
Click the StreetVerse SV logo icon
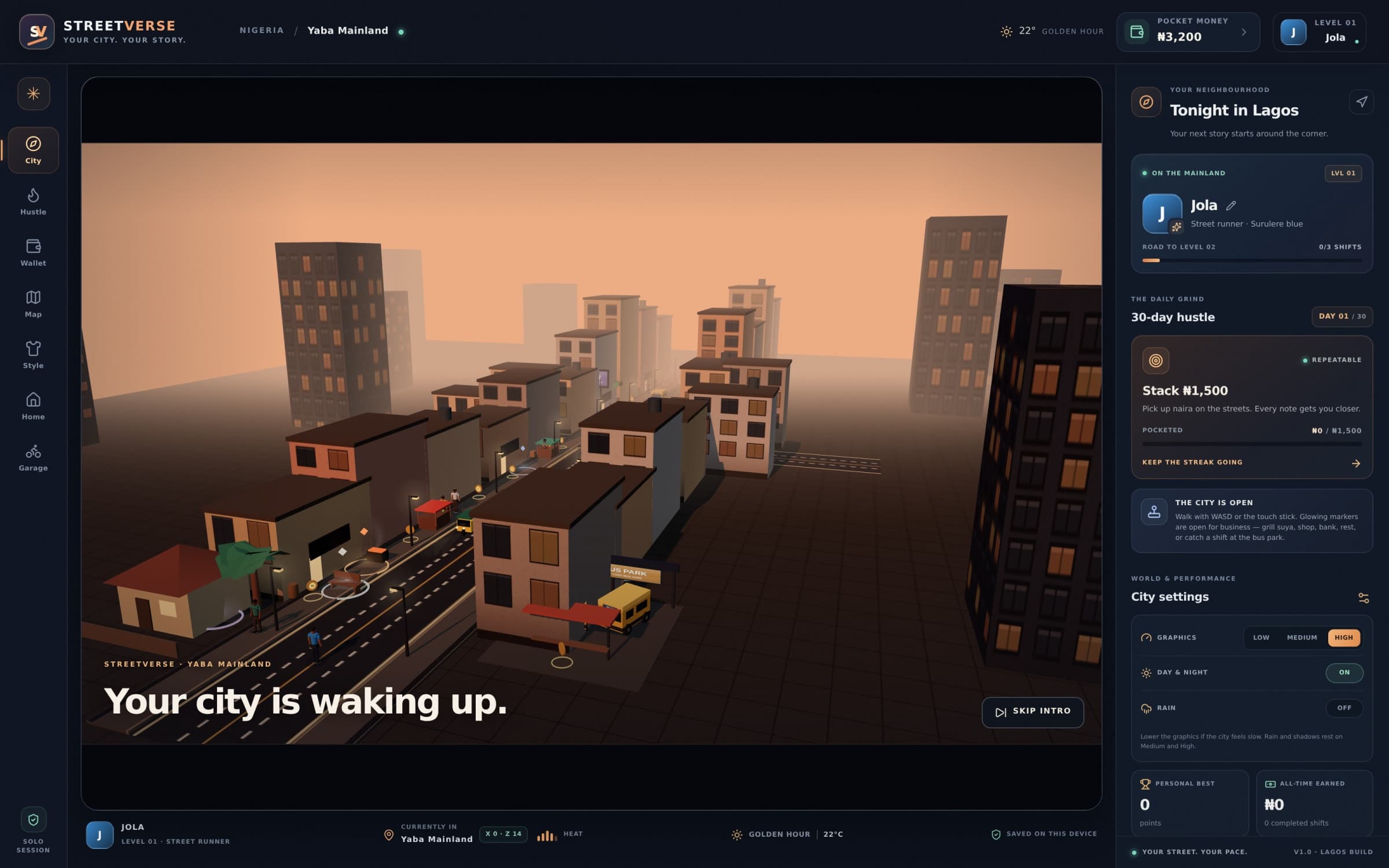point(36,31)
